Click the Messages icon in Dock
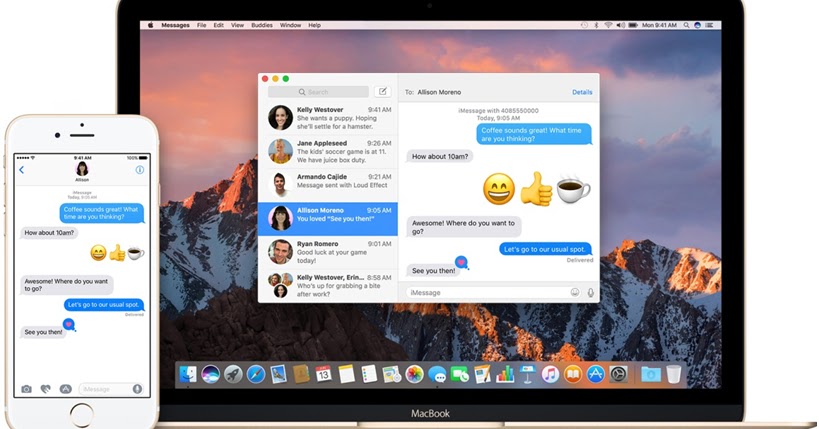 click(437, 374)
